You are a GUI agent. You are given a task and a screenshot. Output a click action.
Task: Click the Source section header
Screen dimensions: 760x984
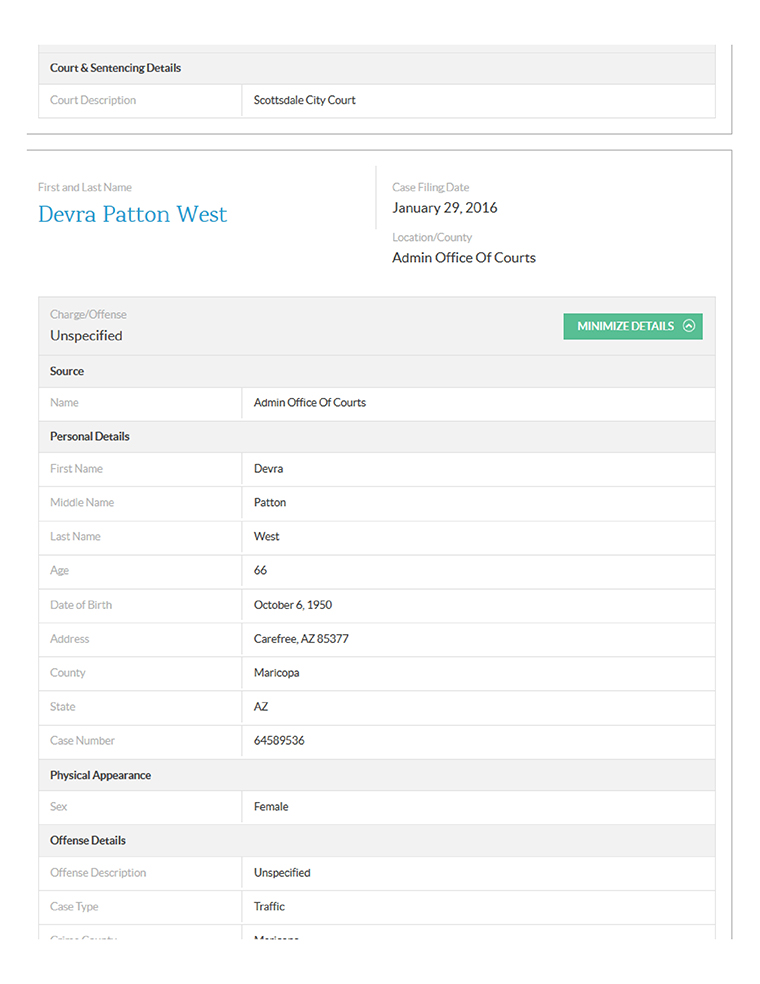(67, 371)
